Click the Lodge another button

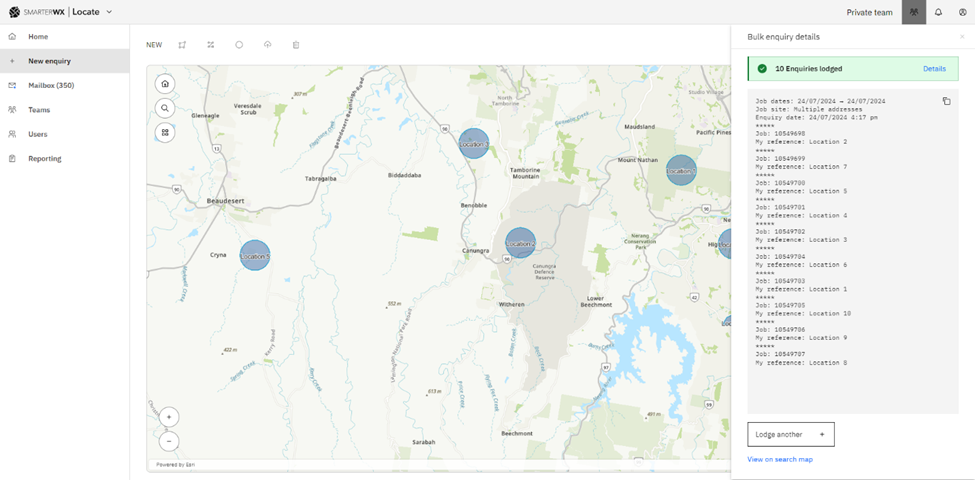[x=790, y=434]
